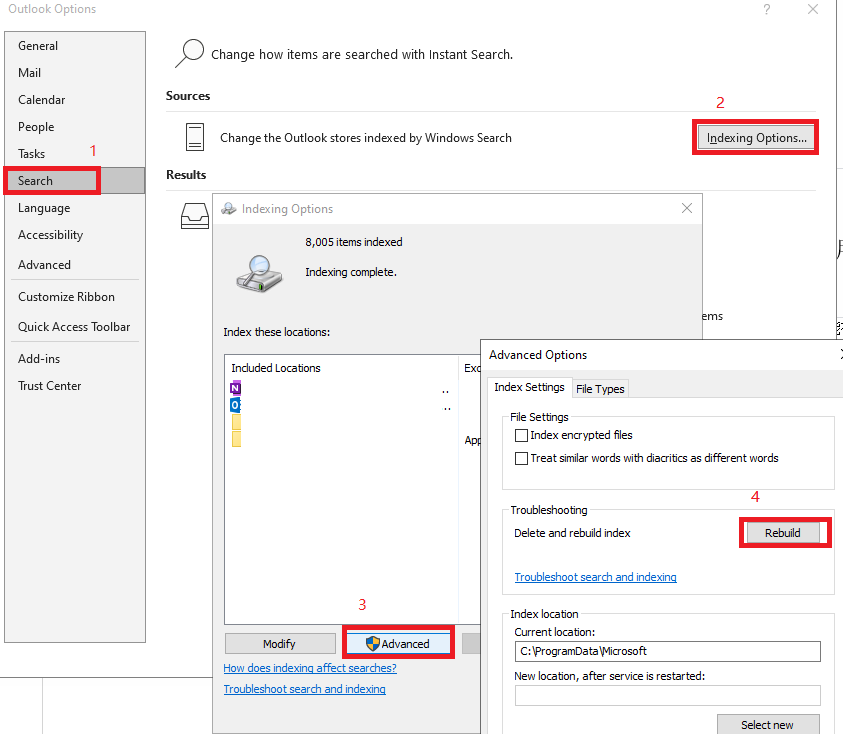Image resolution: width=843 pixels, height=734 pixels.
Task: Click the Results section heading
Action: point(186,175)
